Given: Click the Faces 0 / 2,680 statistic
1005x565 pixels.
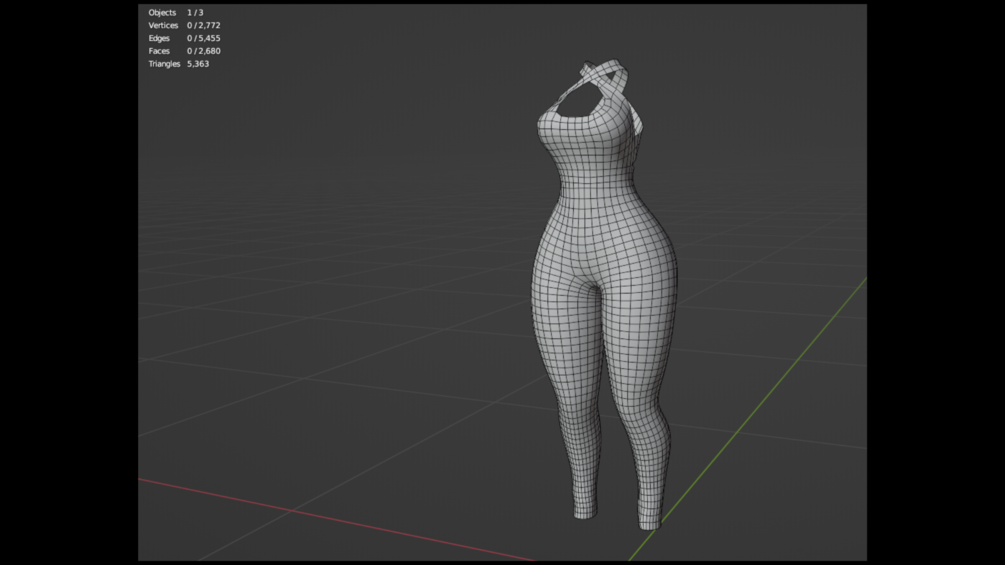Looking at the screenshot, I should [184, 51].
